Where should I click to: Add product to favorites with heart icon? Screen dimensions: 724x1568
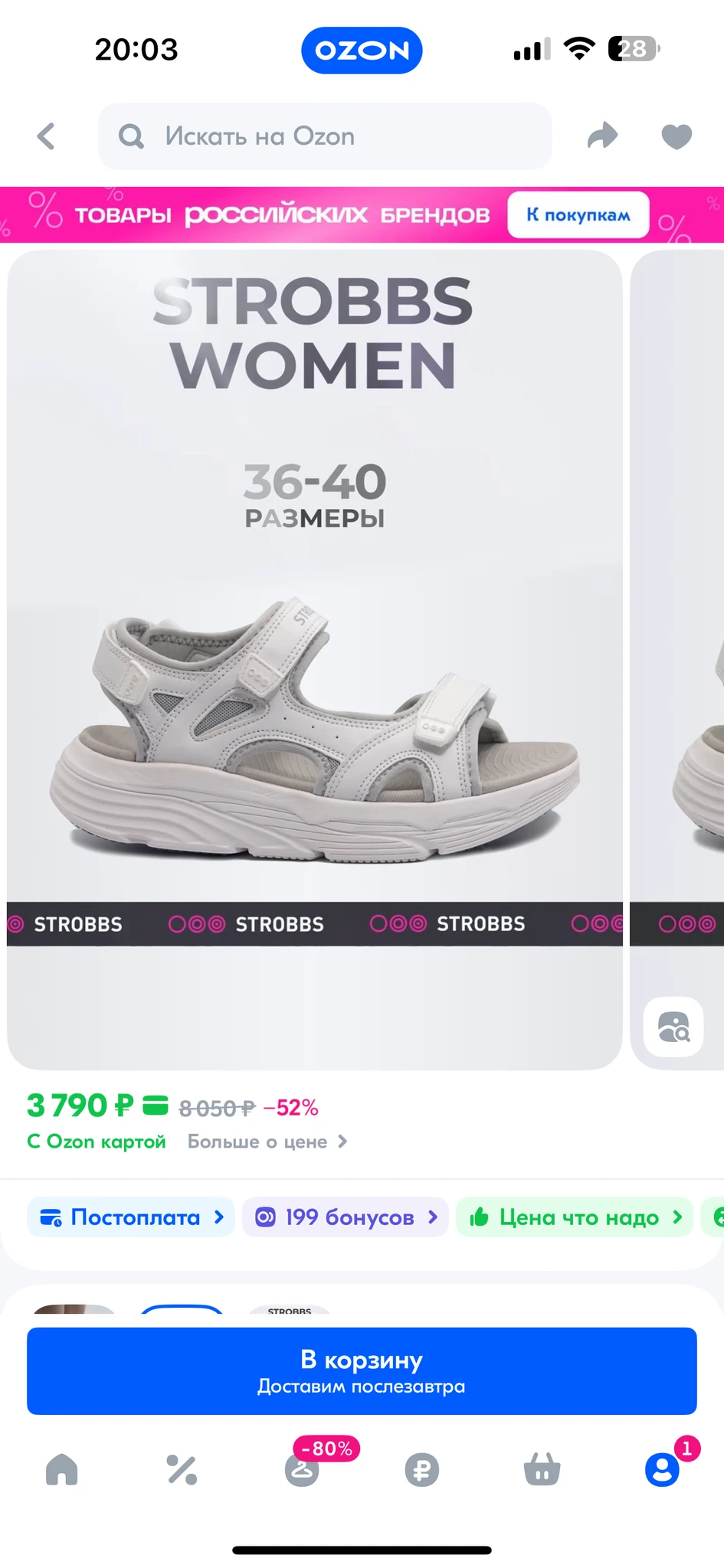click(676, 136)
